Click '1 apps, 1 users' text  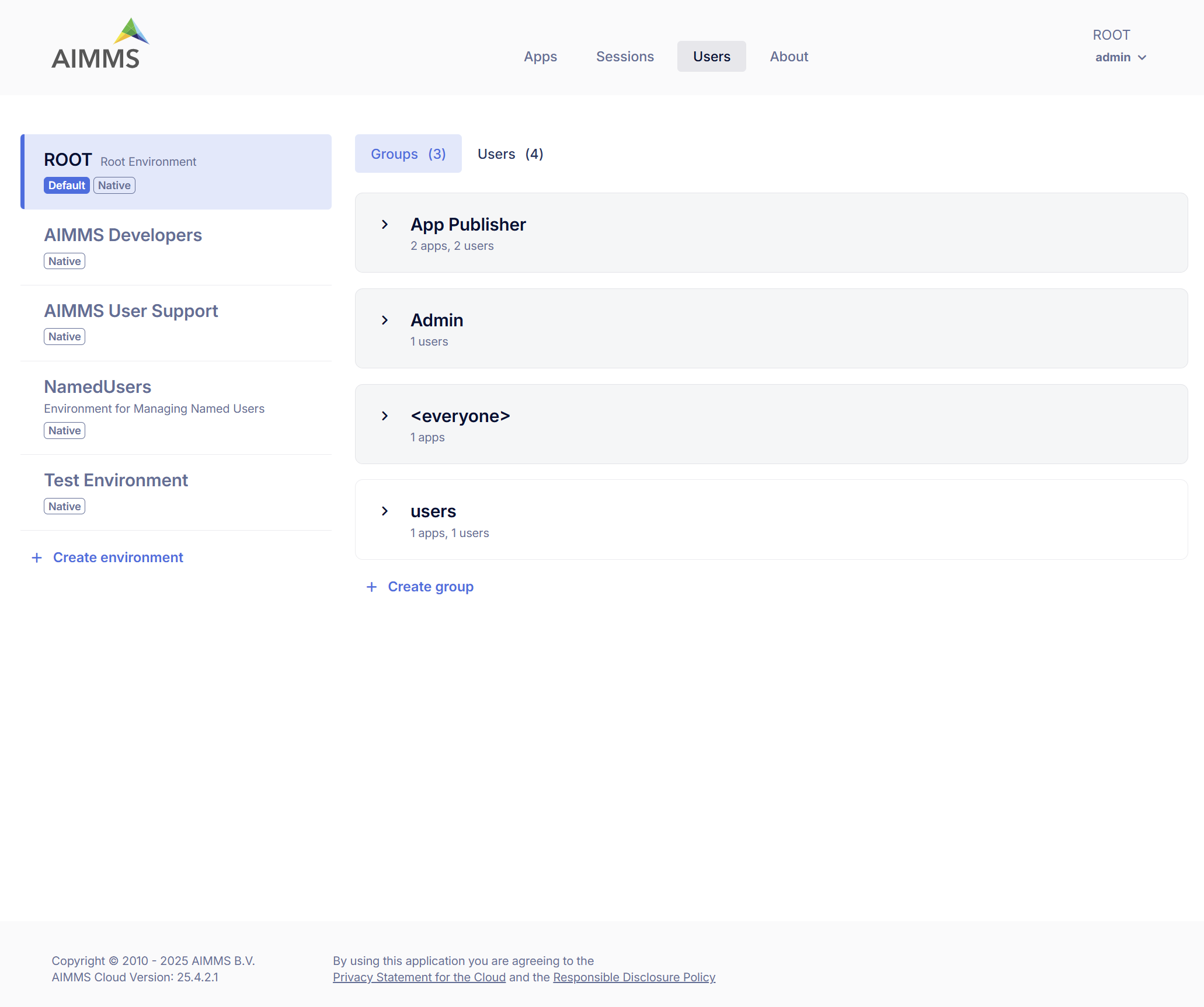click(450, 534)
